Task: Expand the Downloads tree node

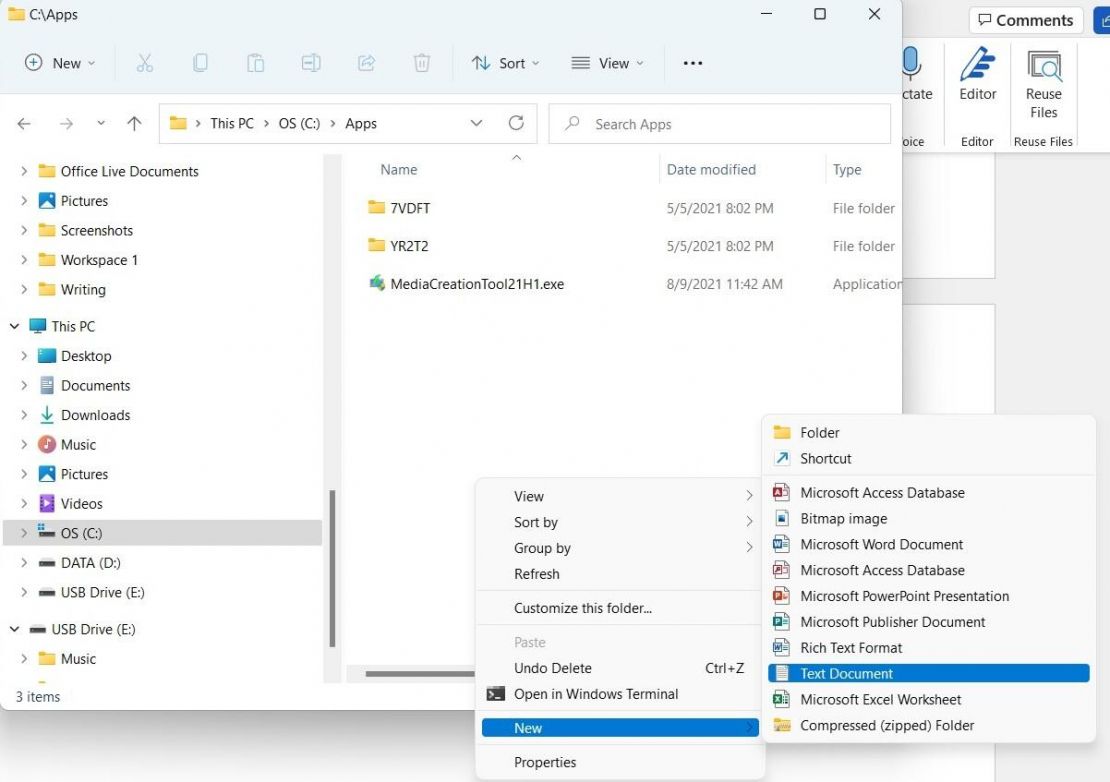Action: click(x=24, y=415)
